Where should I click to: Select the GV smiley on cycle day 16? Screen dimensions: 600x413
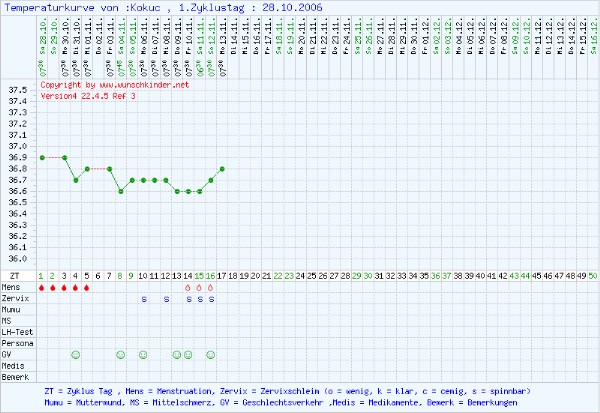pos(211,354)
